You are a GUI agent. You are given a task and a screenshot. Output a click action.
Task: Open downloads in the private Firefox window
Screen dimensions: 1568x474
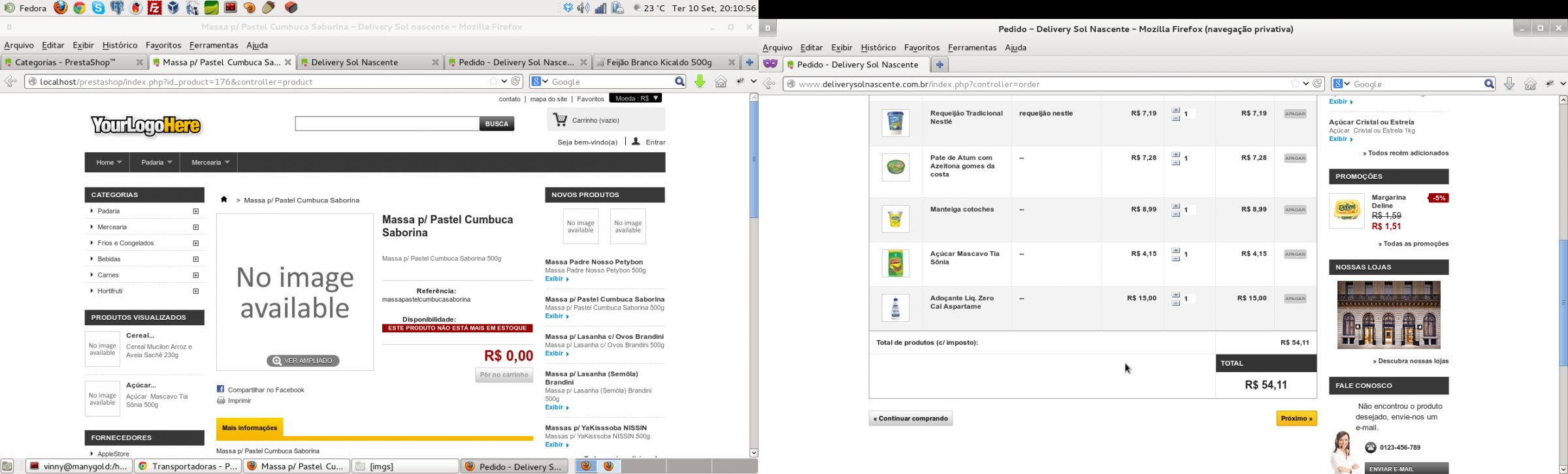[x=1509, y=84]
